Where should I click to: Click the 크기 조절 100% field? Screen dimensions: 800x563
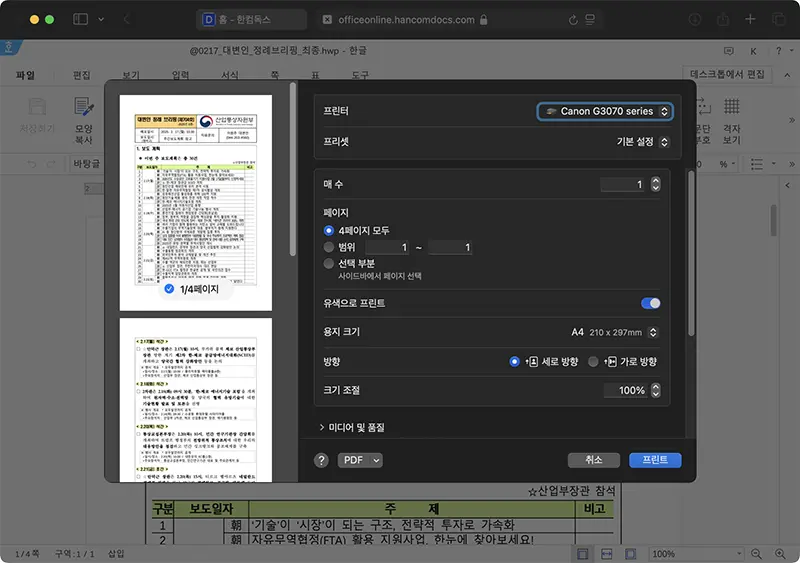pos(626,390)
